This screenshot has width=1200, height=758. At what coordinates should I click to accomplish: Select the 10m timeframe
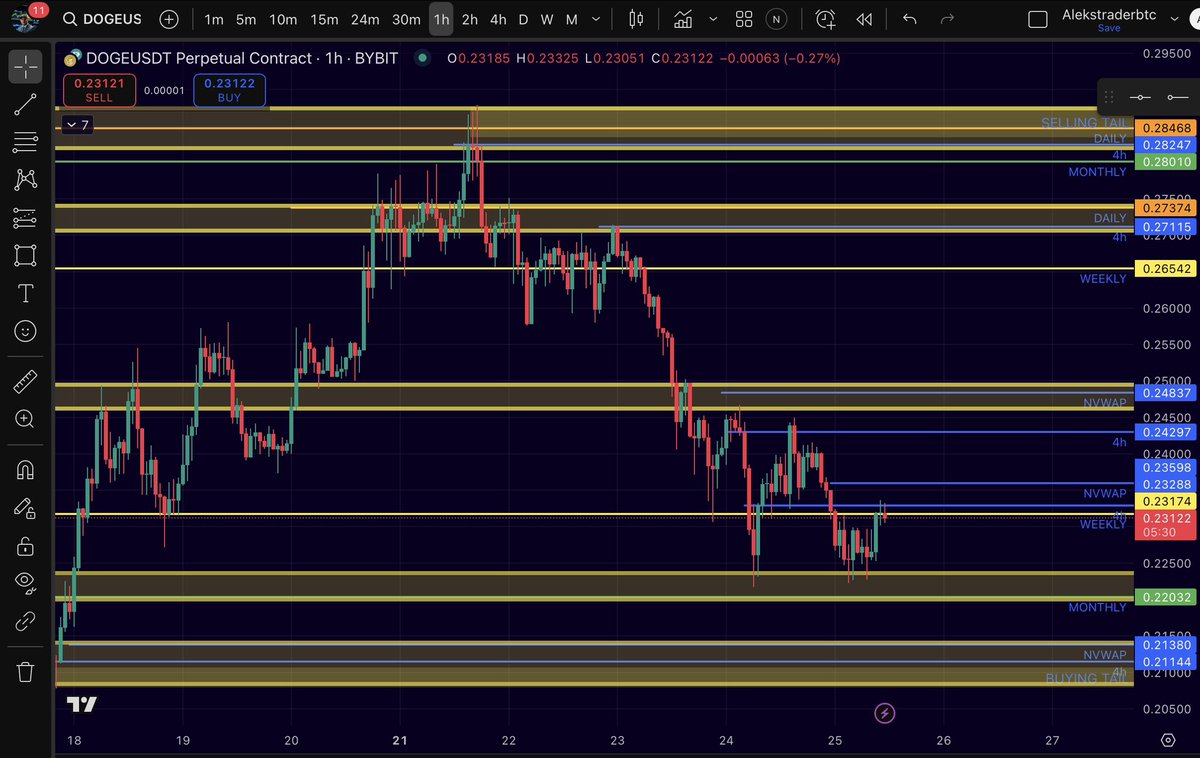[x=283, y=19]
